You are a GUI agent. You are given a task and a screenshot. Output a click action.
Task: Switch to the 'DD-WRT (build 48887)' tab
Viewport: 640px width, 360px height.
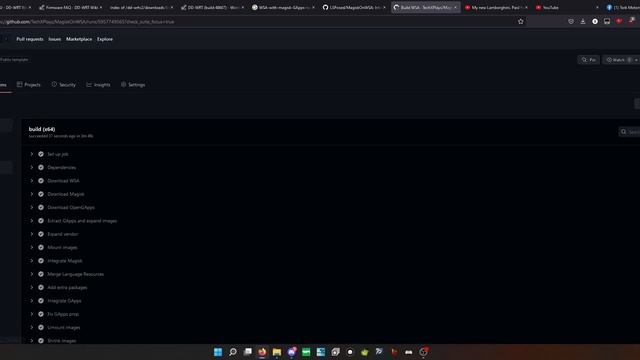point(212,7)
